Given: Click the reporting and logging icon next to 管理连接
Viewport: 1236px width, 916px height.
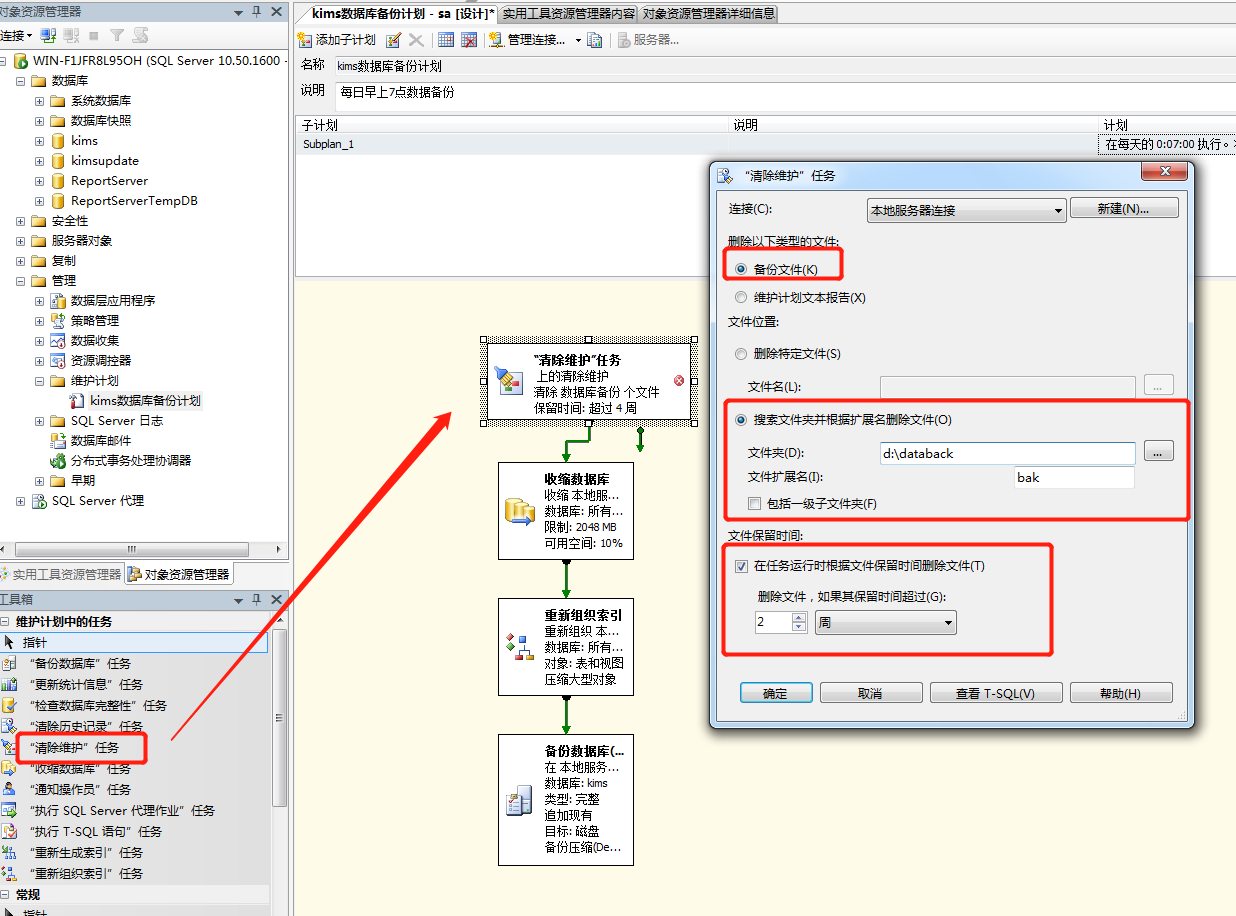Looking at the screenshot, I should [595, 40].
